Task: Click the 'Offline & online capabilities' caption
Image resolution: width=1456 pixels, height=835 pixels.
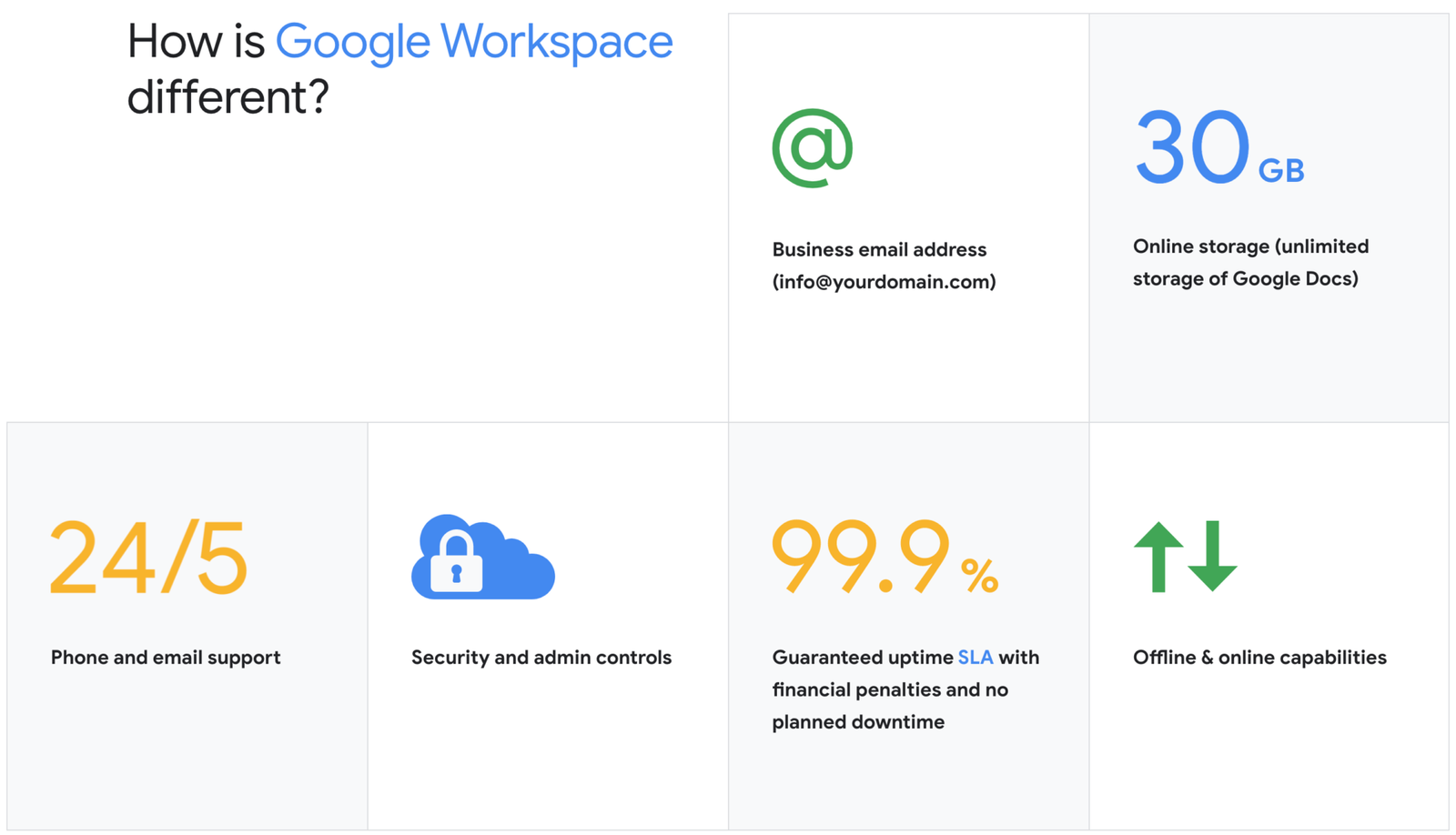Action: (x=1259, y=657)
